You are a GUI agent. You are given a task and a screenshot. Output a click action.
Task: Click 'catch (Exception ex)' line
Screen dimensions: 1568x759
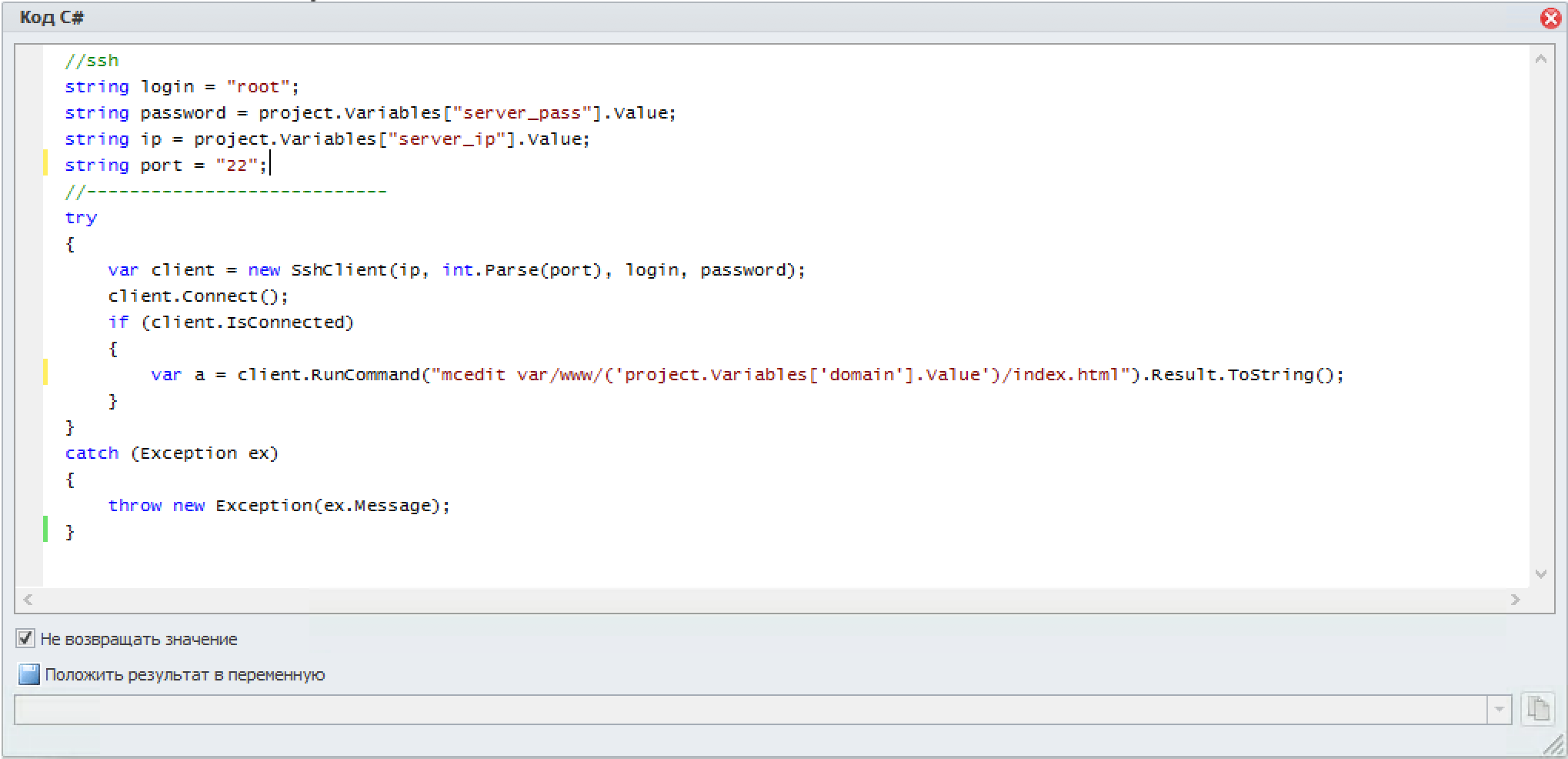coord(172,453)
